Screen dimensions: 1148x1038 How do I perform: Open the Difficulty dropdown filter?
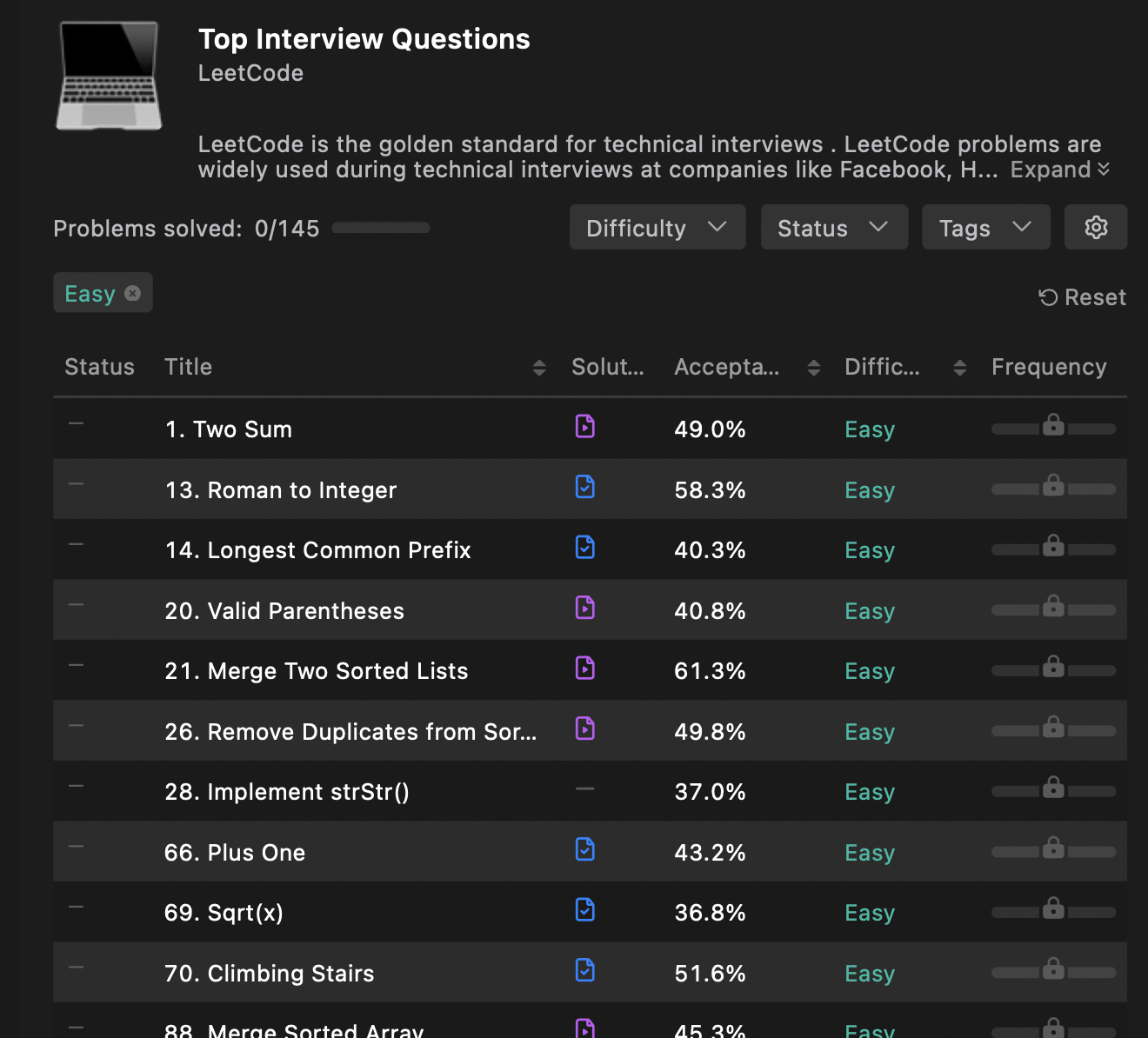pyautogui.click(x=657, y=228)
